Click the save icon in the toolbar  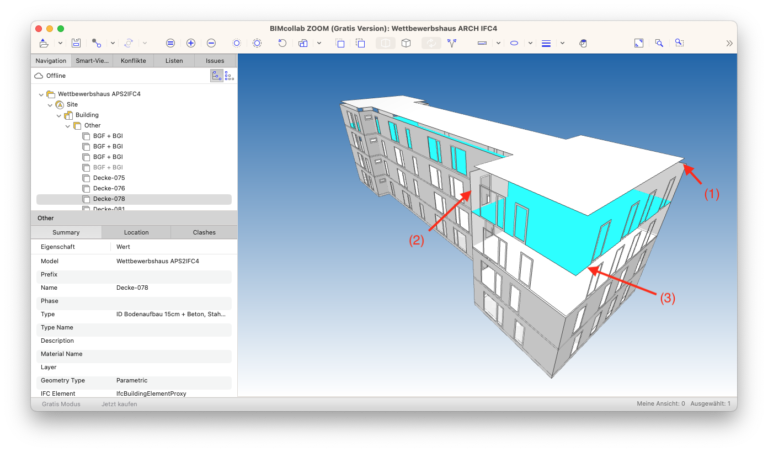click(76, 43)
